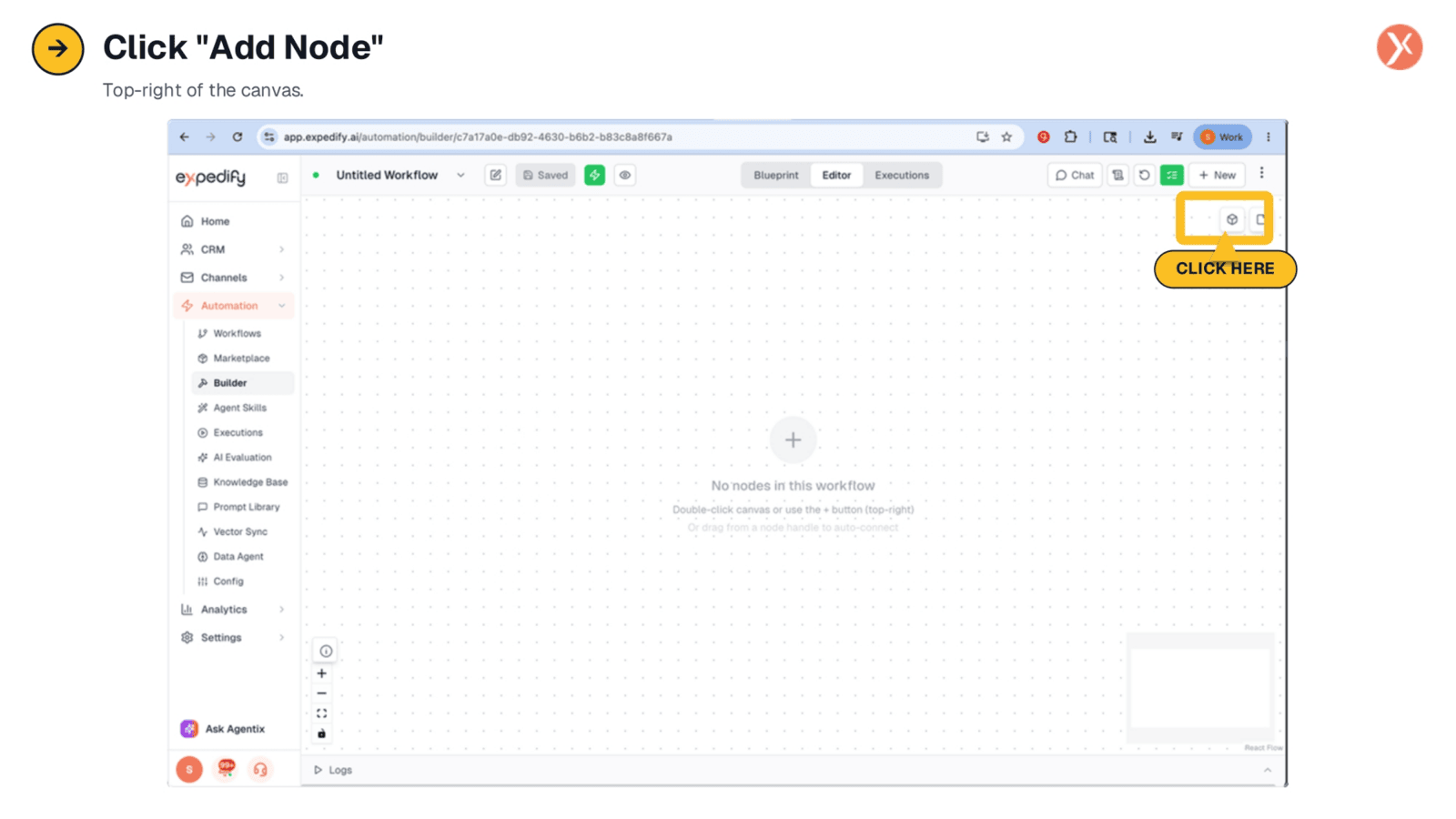The height and width of the screenshot is (819, 1456).
Task: Click the red extension icon in browser toolbar
Action: coord(1044,136)
